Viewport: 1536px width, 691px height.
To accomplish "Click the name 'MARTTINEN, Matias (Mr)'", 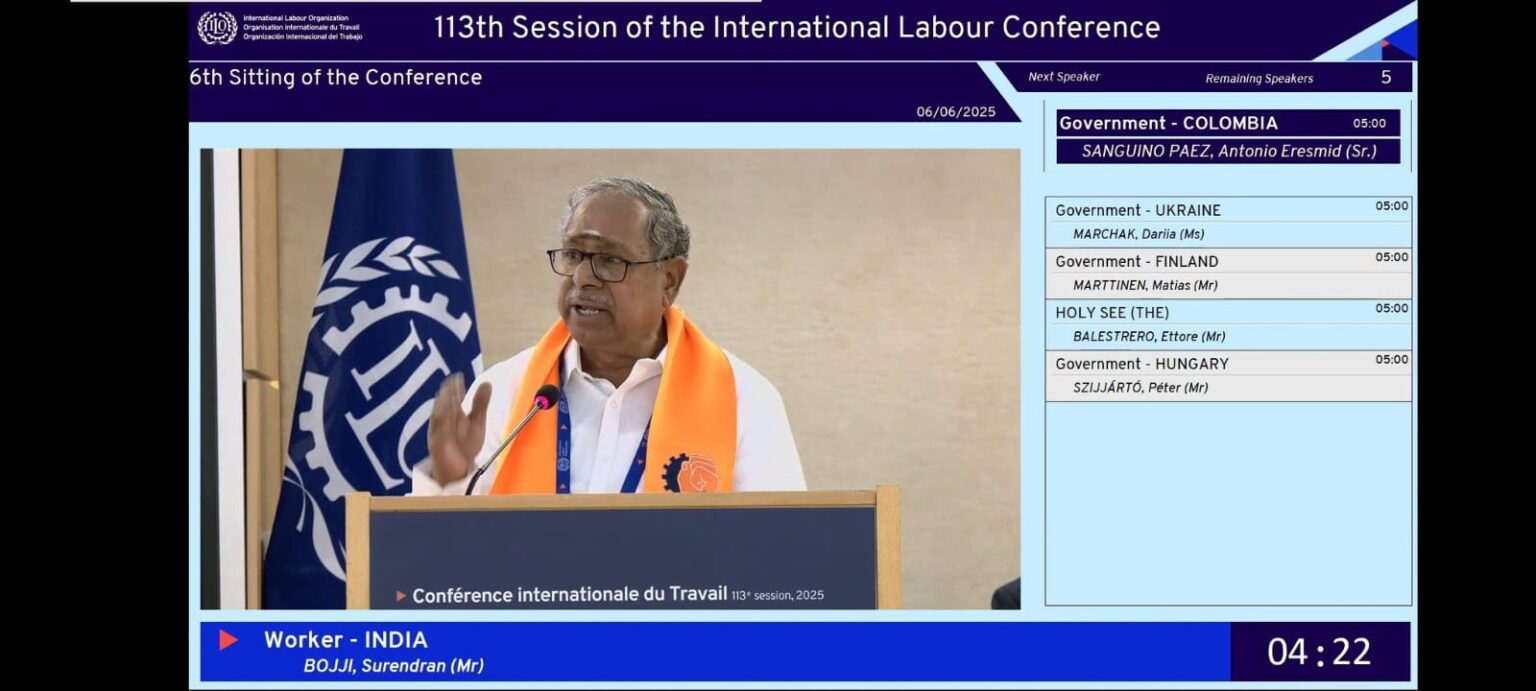I will (x=1145, y=285).
